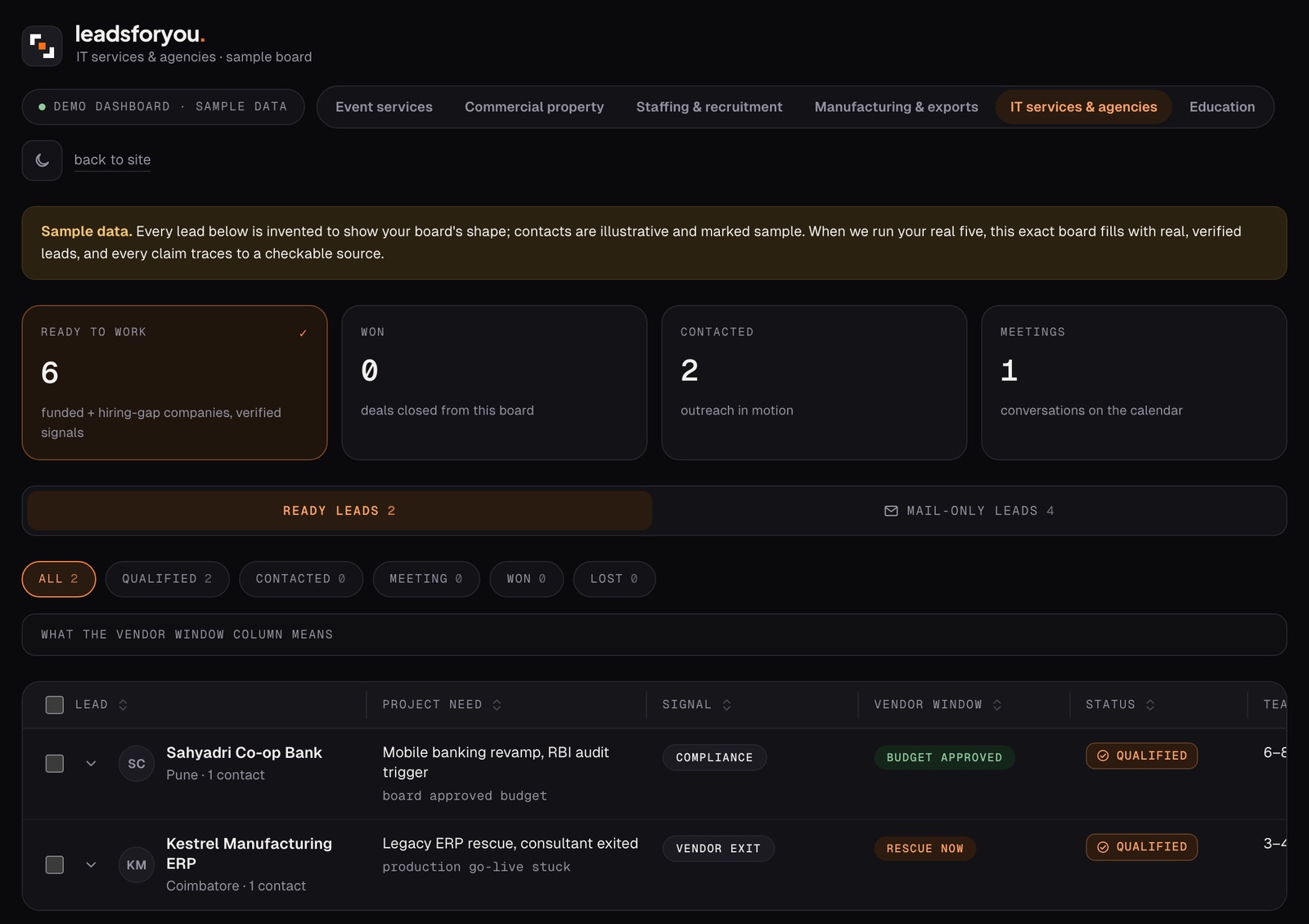Filter by Meeting 0 pill

(x=426, y=579)
